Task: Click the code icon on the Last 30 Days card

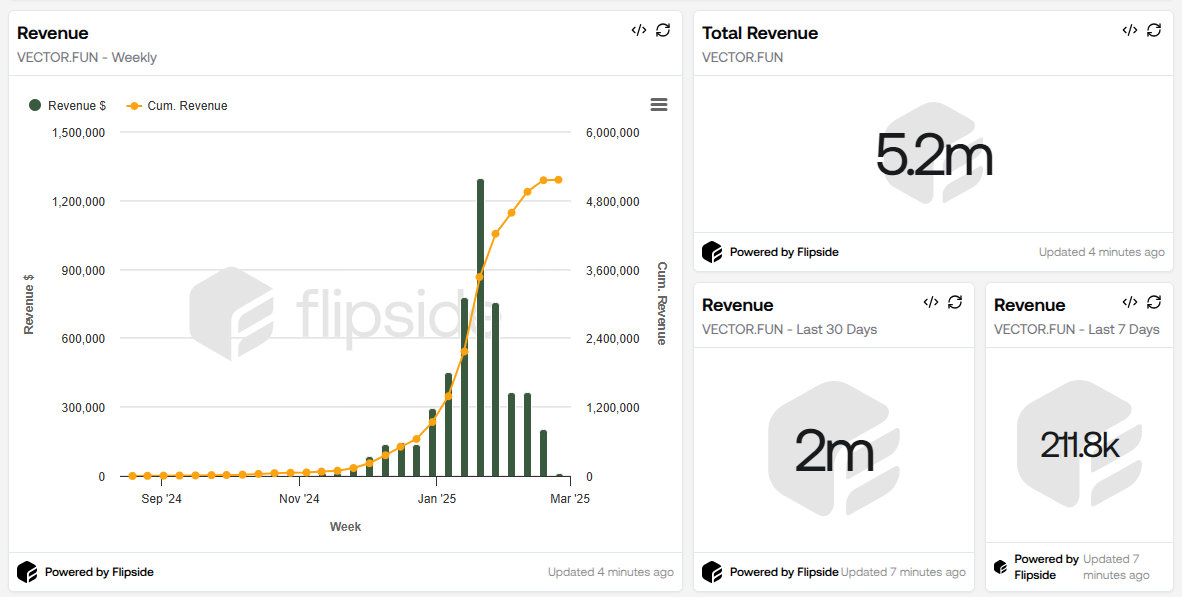Action: tap(931, 302)
